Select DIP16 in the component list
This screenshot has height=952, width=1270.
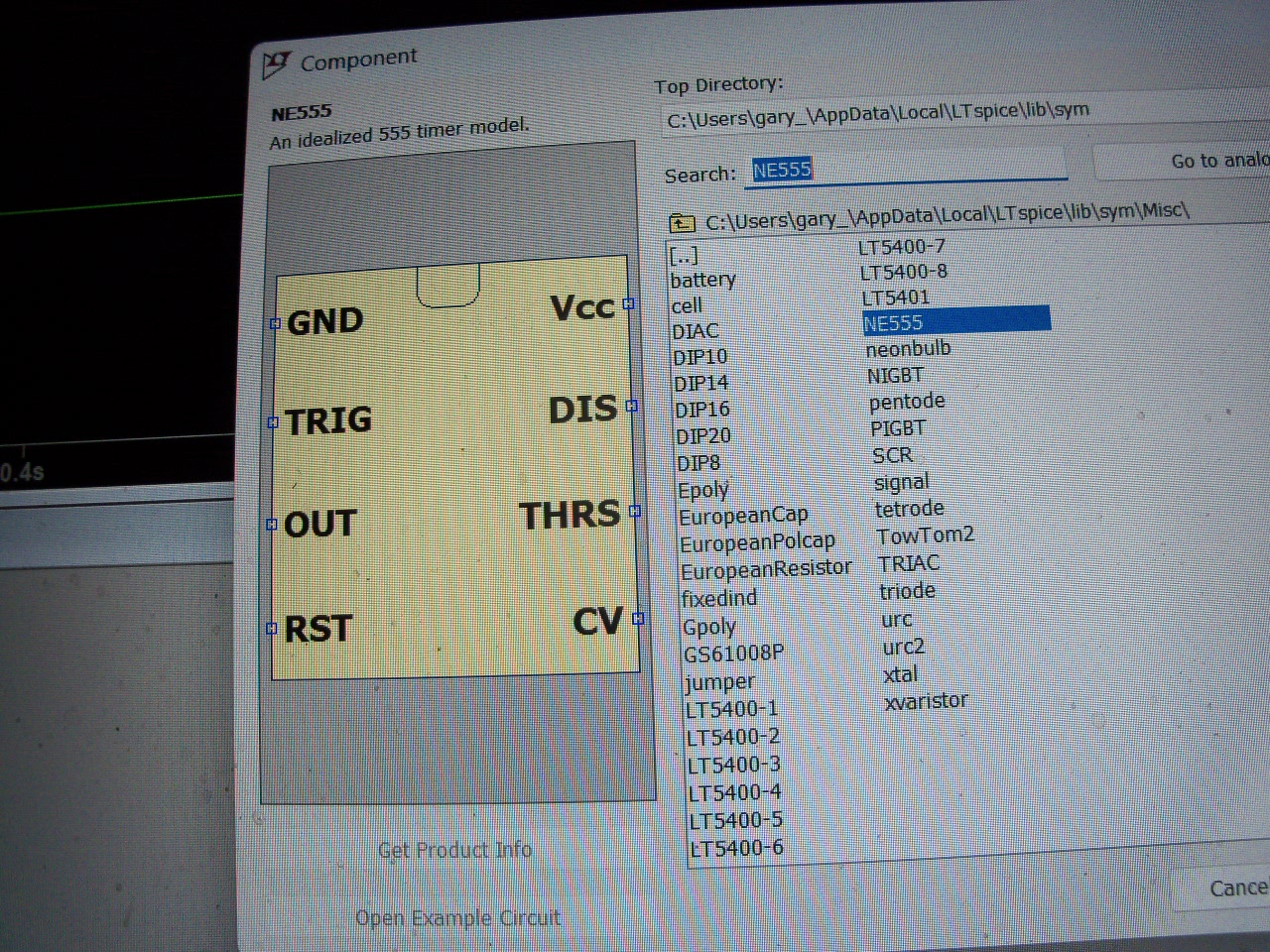coord(702,410)
